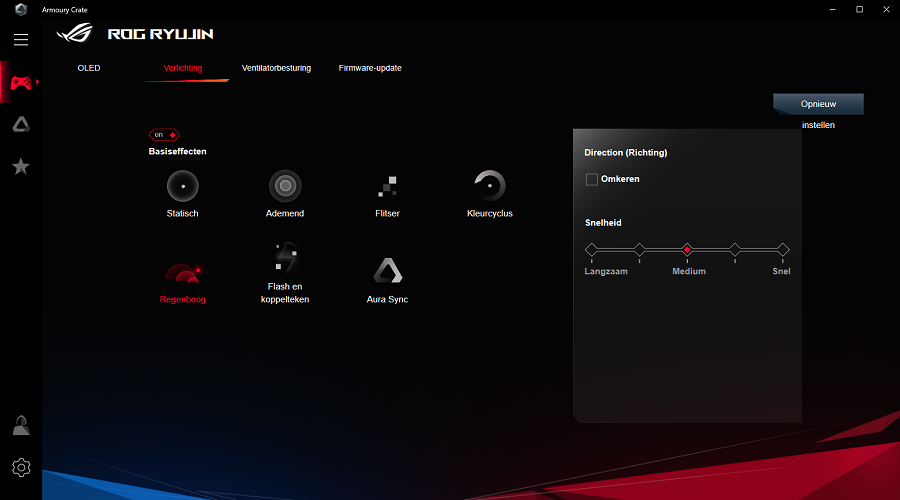Open the hamburger navigation menu

click(21, 40)
